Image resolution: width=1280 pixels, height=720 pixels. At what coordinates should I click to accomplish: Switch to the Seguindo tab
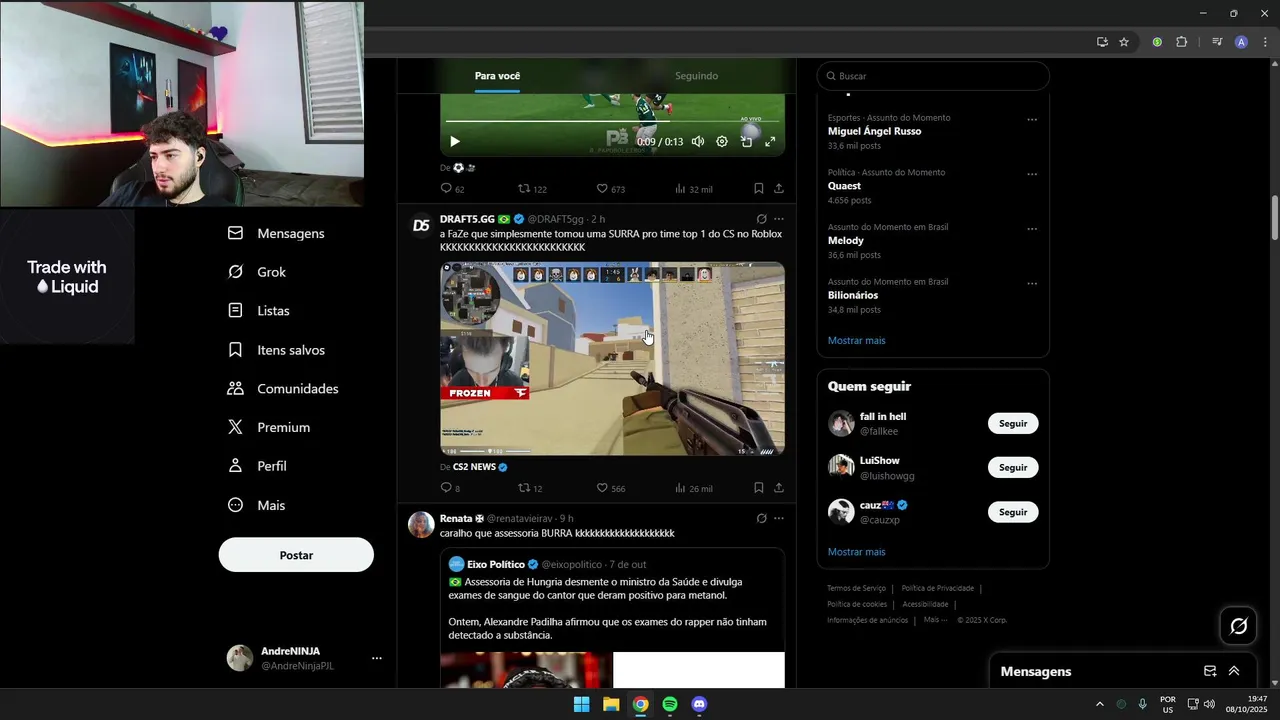[x=696, y=76]
